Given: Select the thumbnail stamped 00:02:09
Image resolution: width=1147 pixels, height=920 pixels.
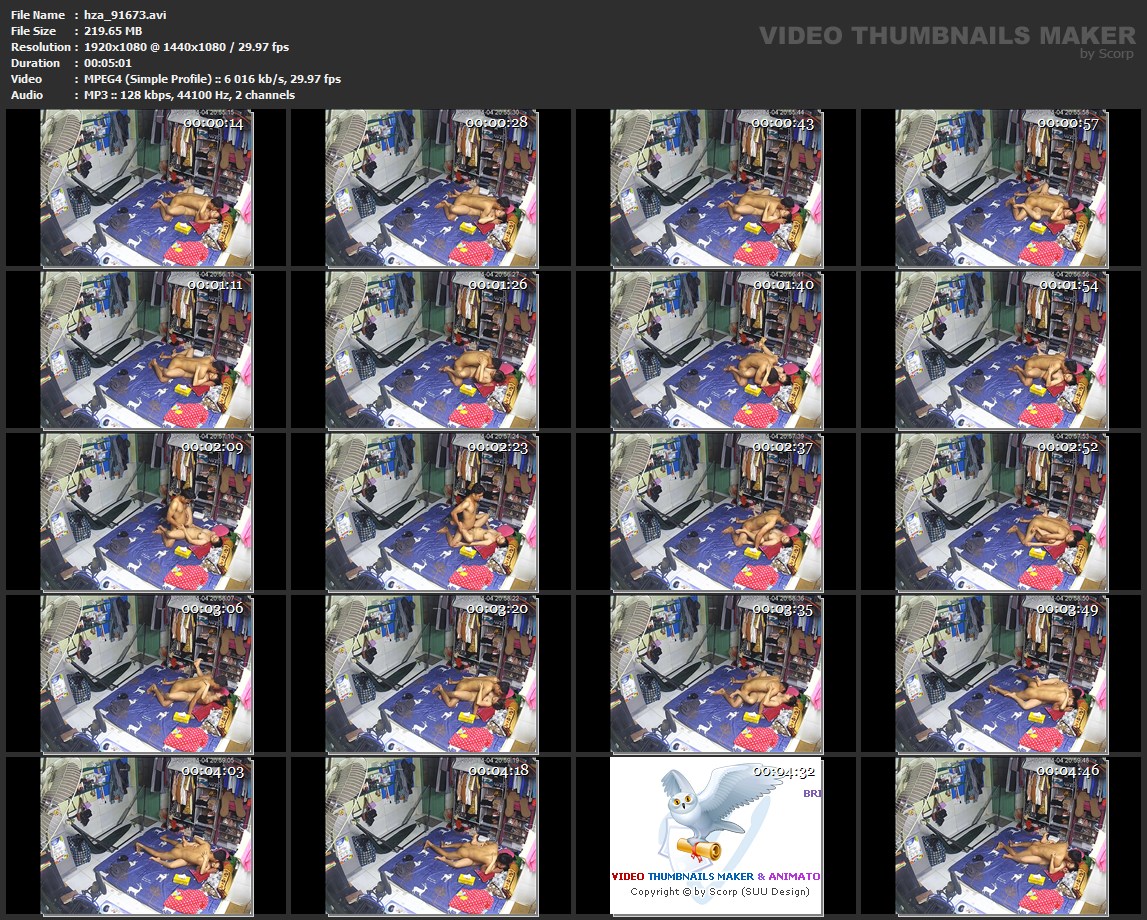Looking at the screenshot, I should point(146,512).
